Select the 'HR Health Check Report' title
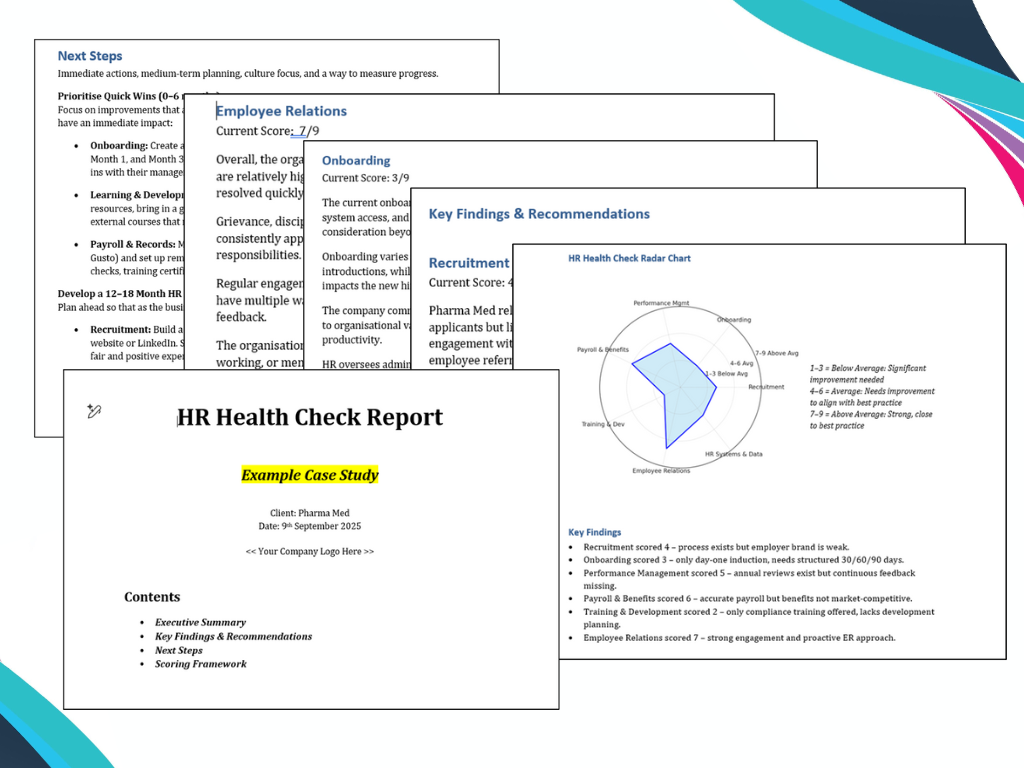 pos(310,417)
